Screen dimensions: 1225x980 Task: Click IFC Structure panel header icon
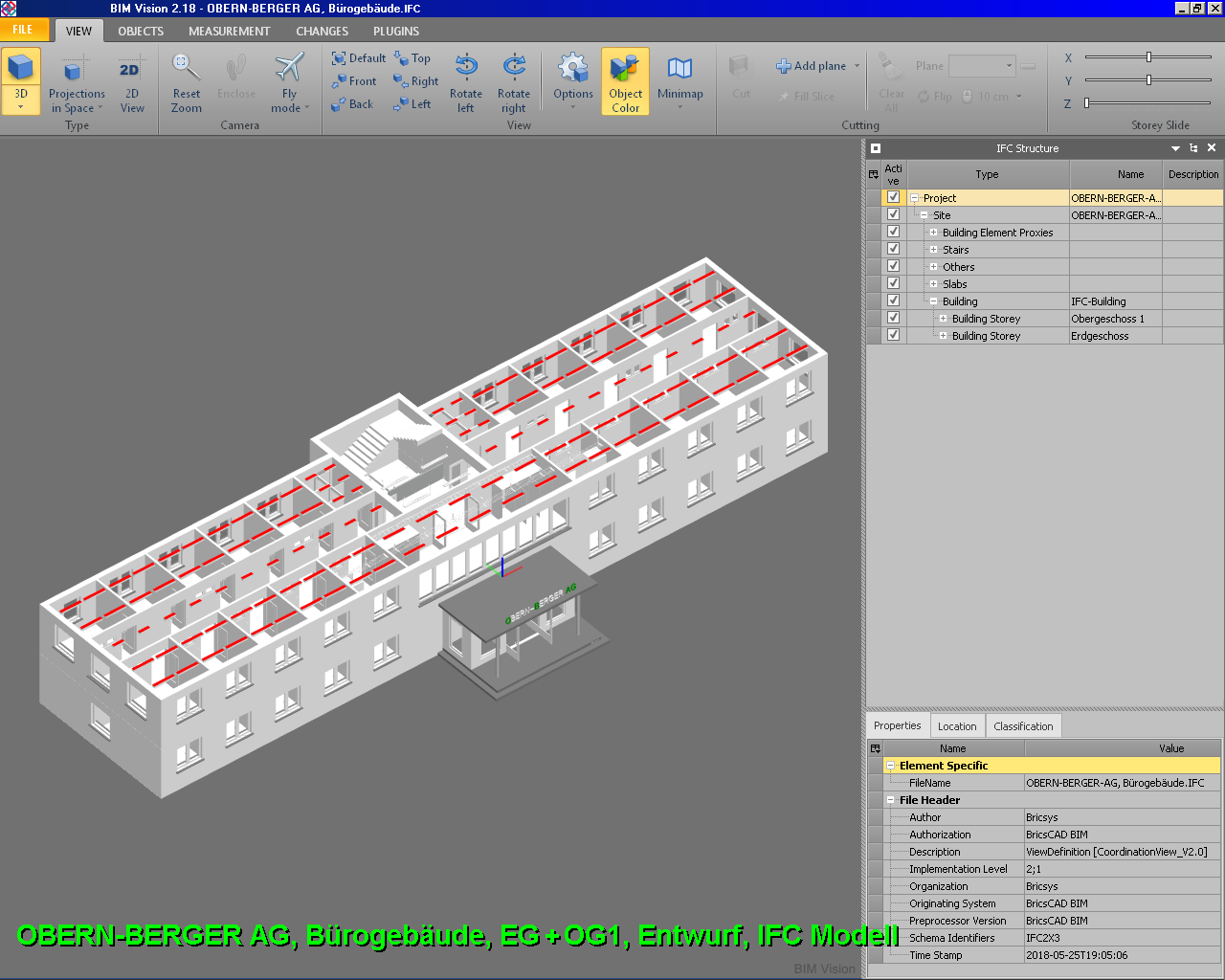[x=876, y=148]
